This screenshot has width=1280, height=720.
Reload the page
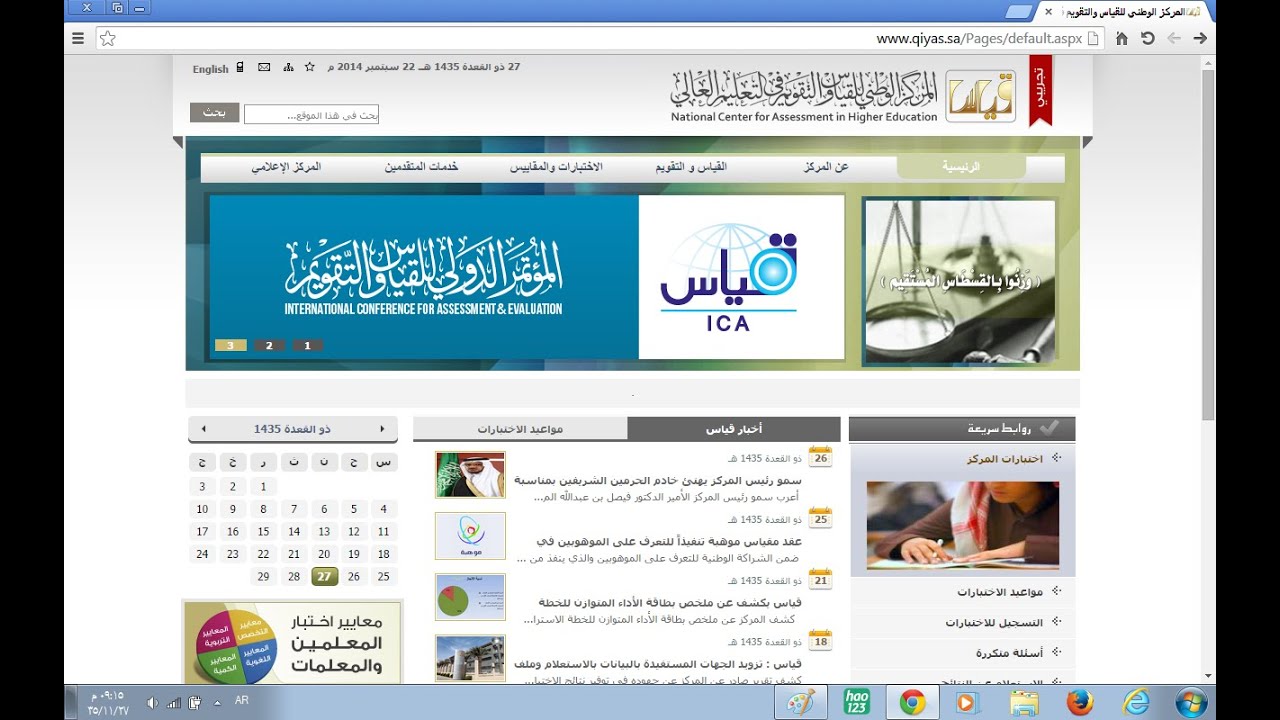[1147, 38]
